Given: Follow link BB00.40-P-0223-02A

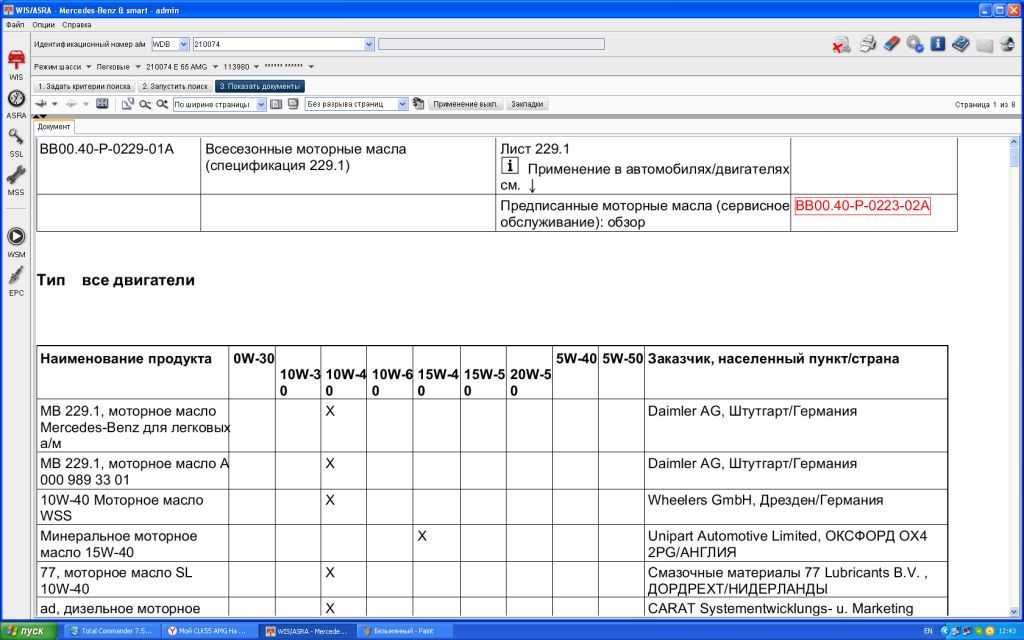Looking at the screenshot, I should point(862,206).
